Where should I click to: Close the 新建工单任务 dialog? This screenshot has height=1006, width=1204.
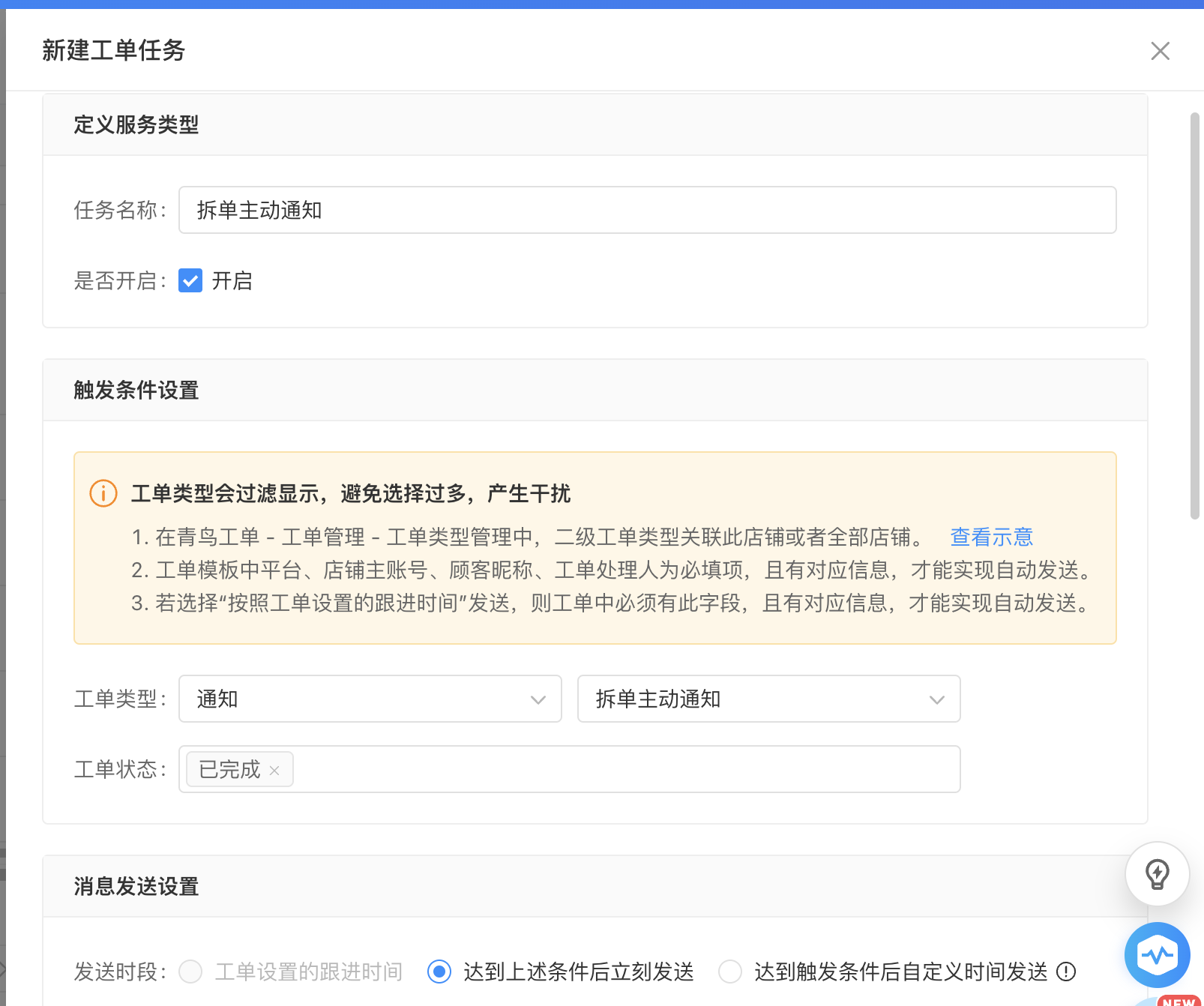tap(1160, 51)
